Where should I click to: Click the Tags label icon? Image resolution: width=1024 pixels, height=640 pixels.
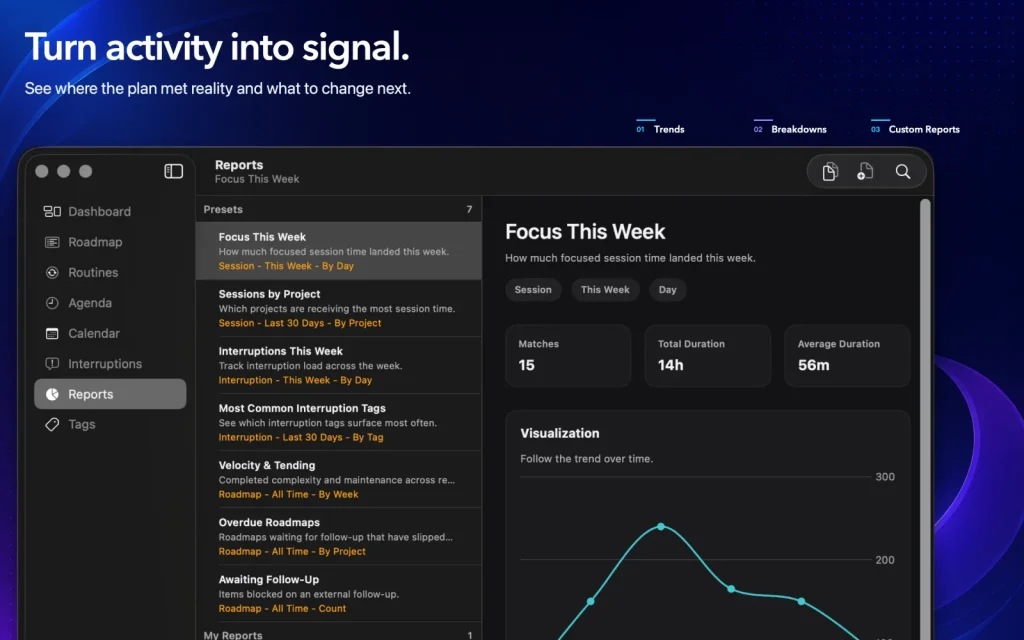coord(52,424)
